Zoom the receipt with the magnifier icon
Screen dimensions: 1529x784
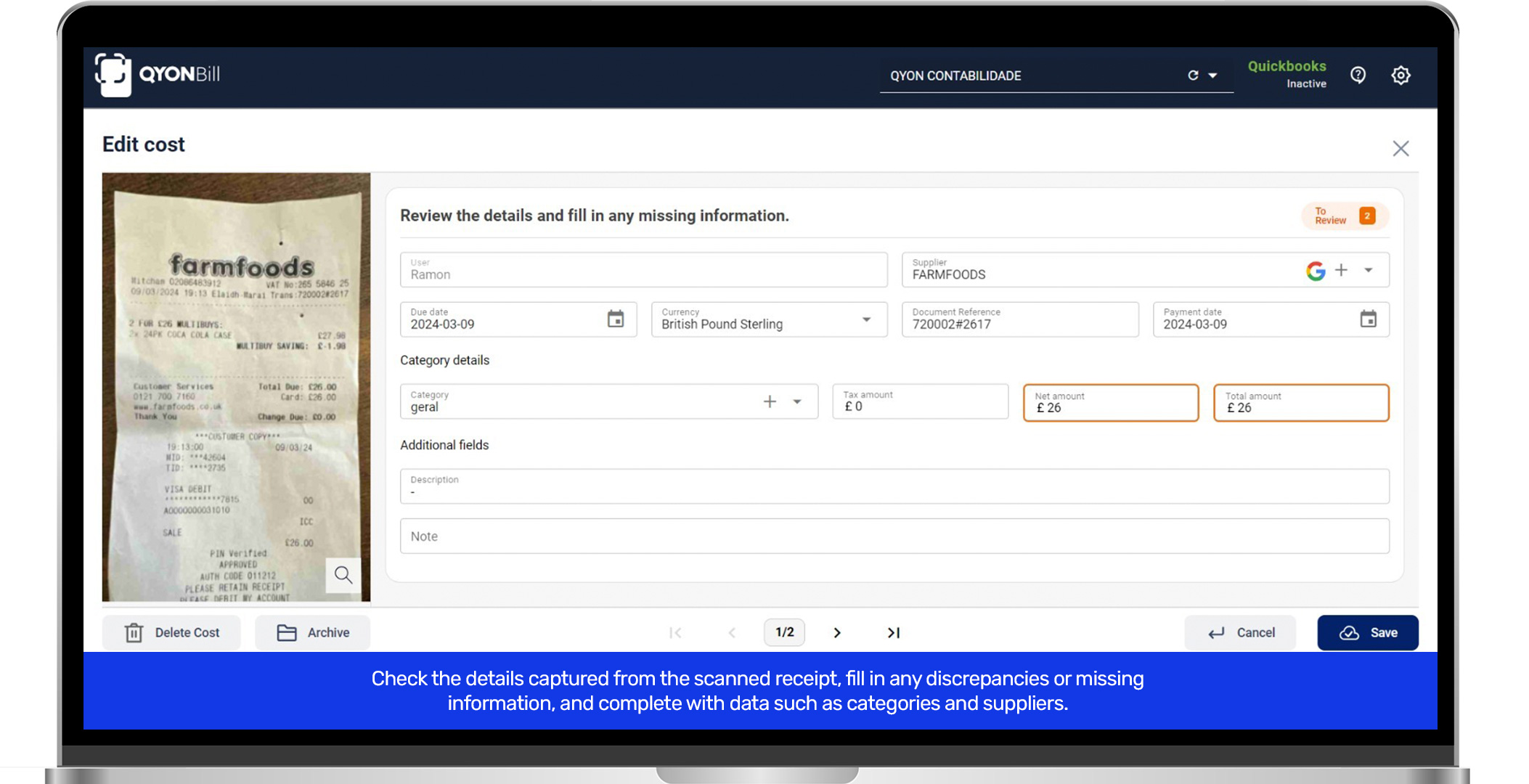pos(343,575)
